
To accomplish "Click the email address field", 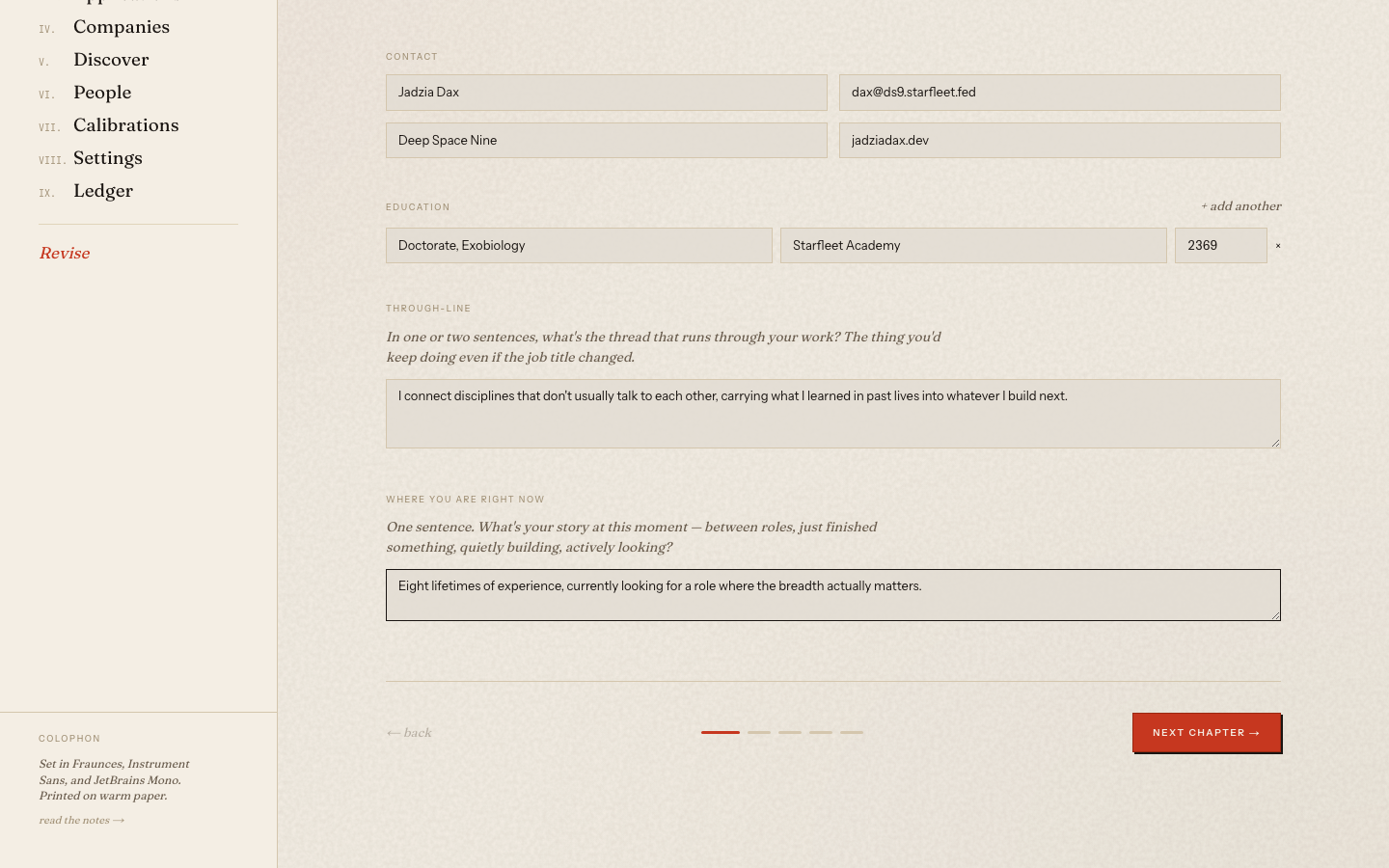I will [x=1059, y=93].
